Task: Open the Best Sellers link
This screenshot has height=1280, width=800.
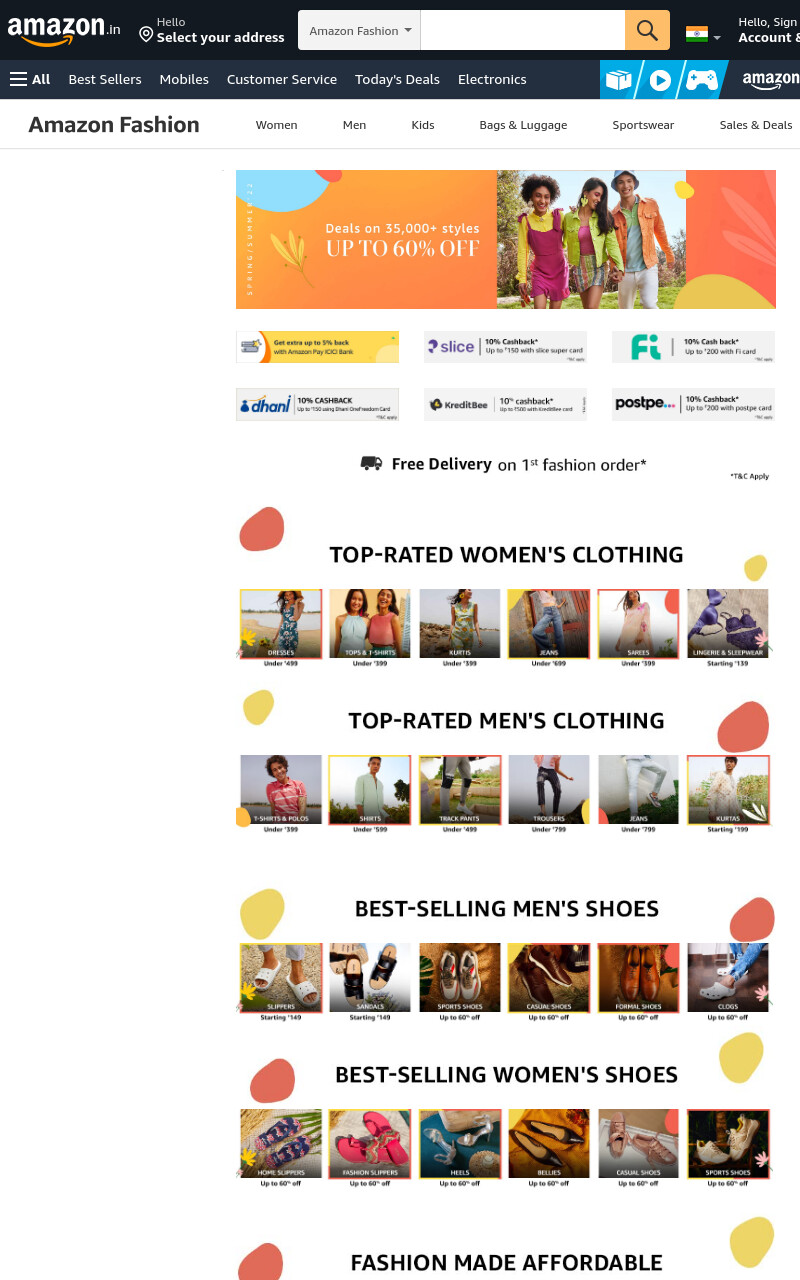Action: pyautogui.click(x=105, y=79)
